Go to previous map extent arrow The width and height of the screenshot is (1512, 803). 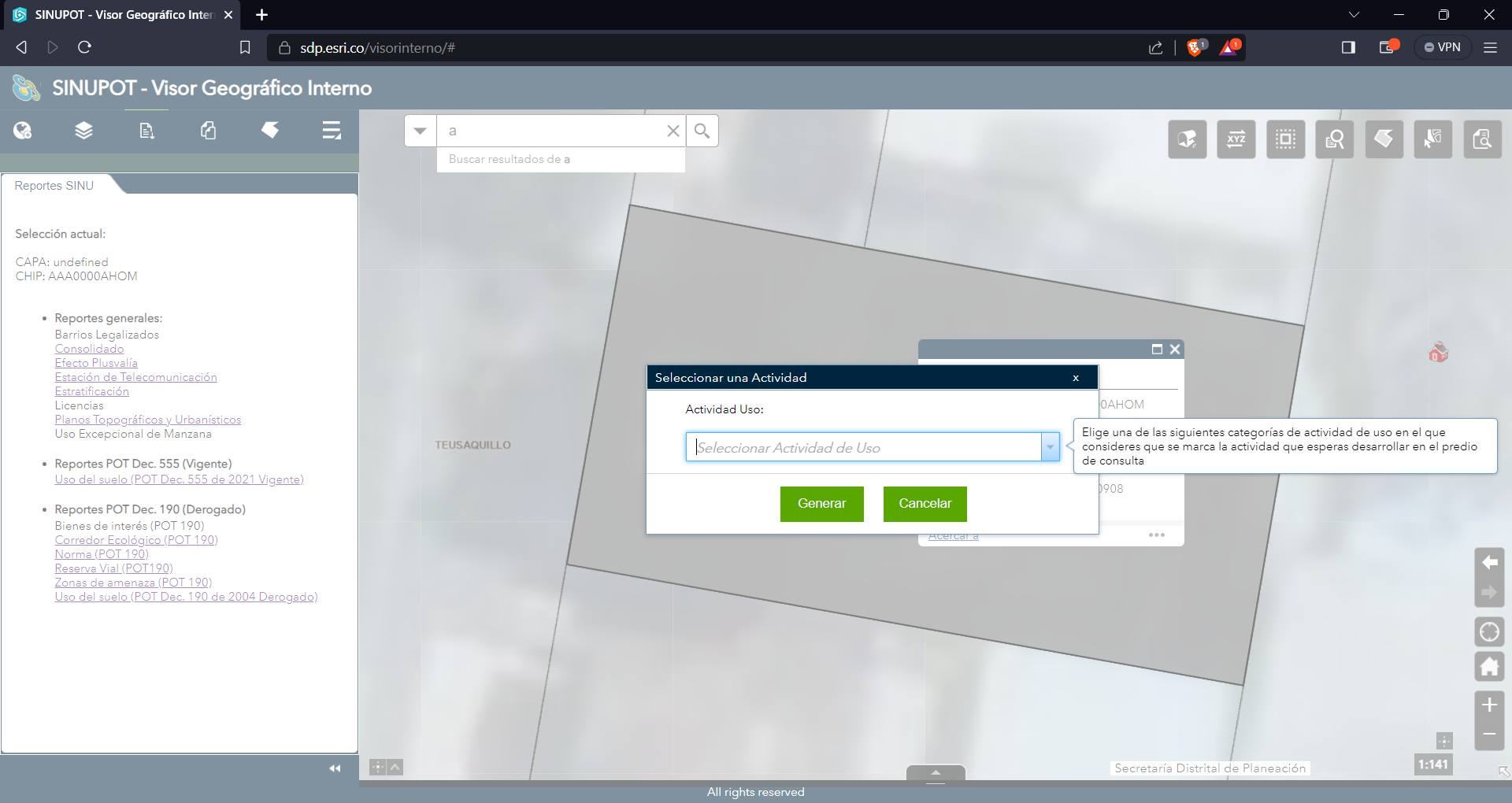(1488, 562)
